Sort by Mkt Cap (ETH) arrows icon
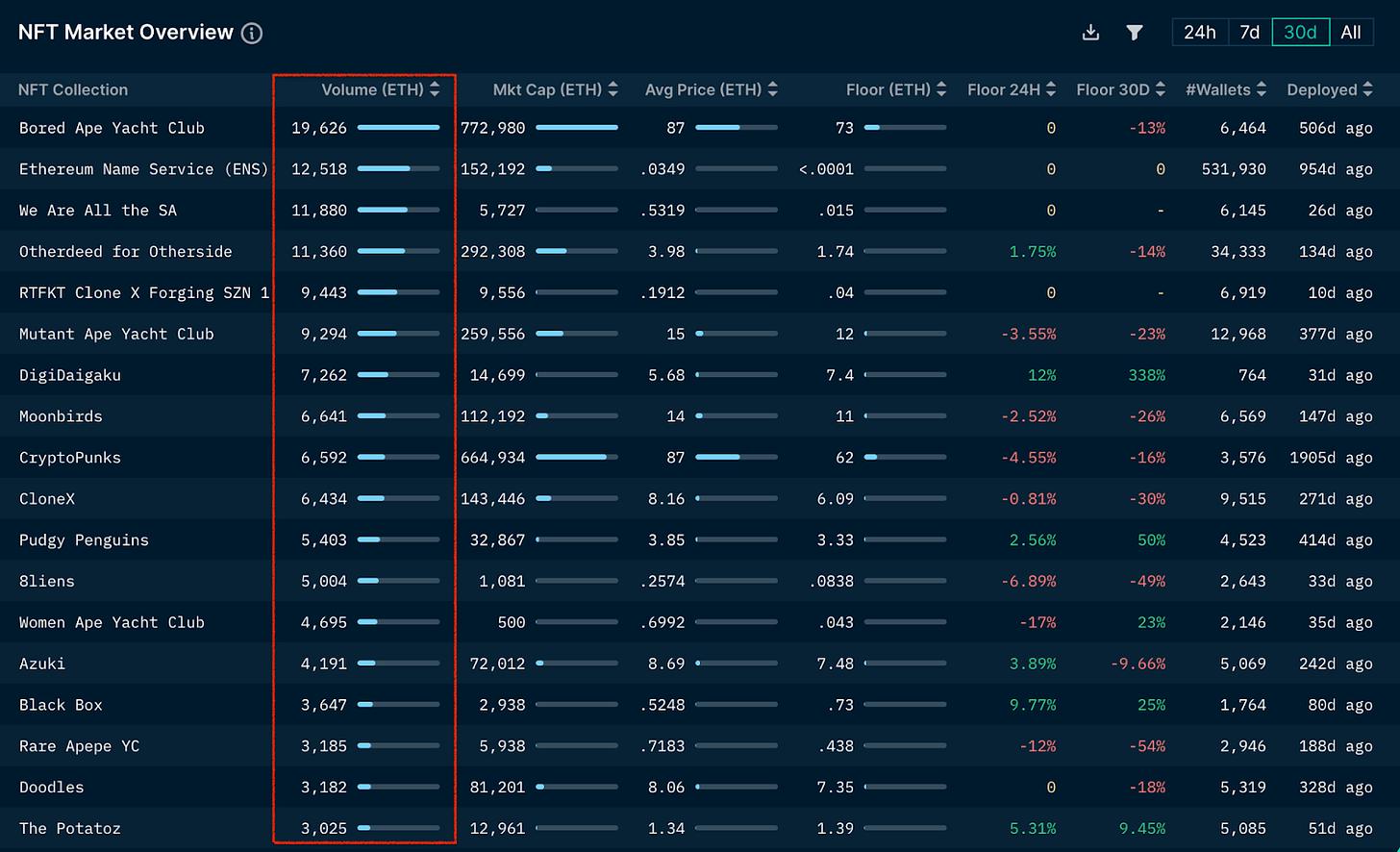This screenshot has width=1400, height=852. tap(612, 89)
